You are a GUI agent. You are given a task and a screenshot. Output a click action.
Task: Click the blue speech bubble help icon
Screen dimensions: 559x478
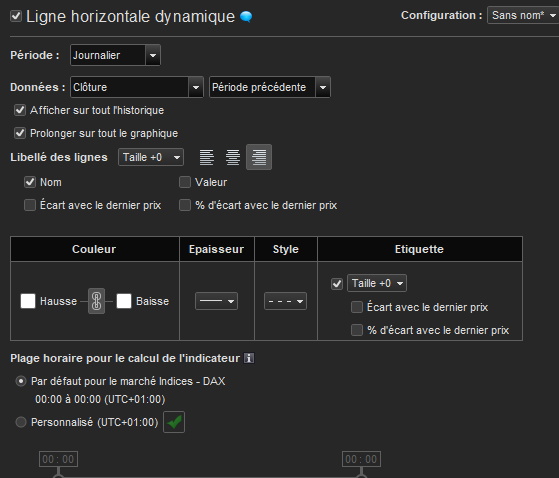(246, 16)
